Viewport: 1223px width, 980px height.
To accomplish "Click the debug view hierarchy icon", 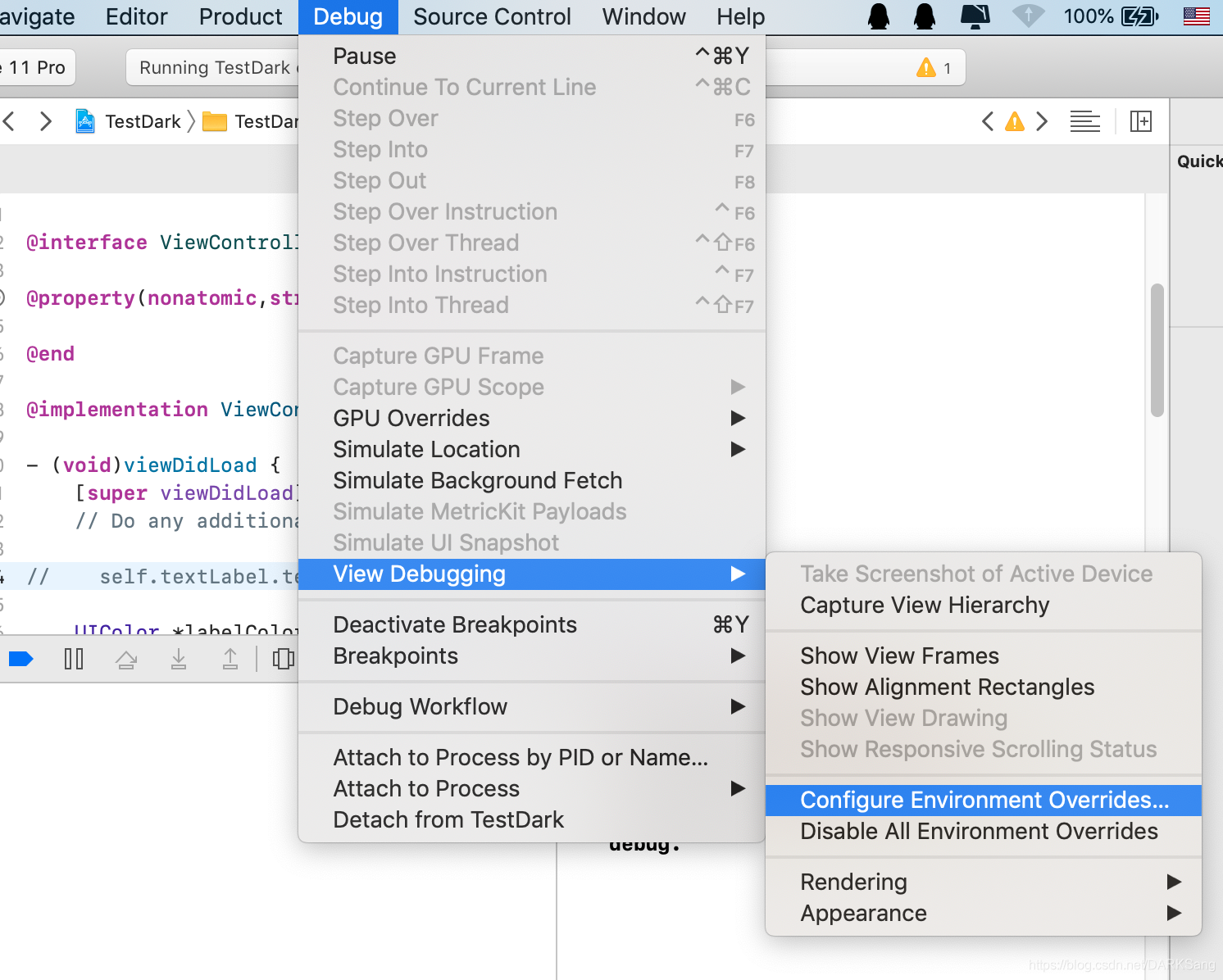I will [x=283, y=659].
